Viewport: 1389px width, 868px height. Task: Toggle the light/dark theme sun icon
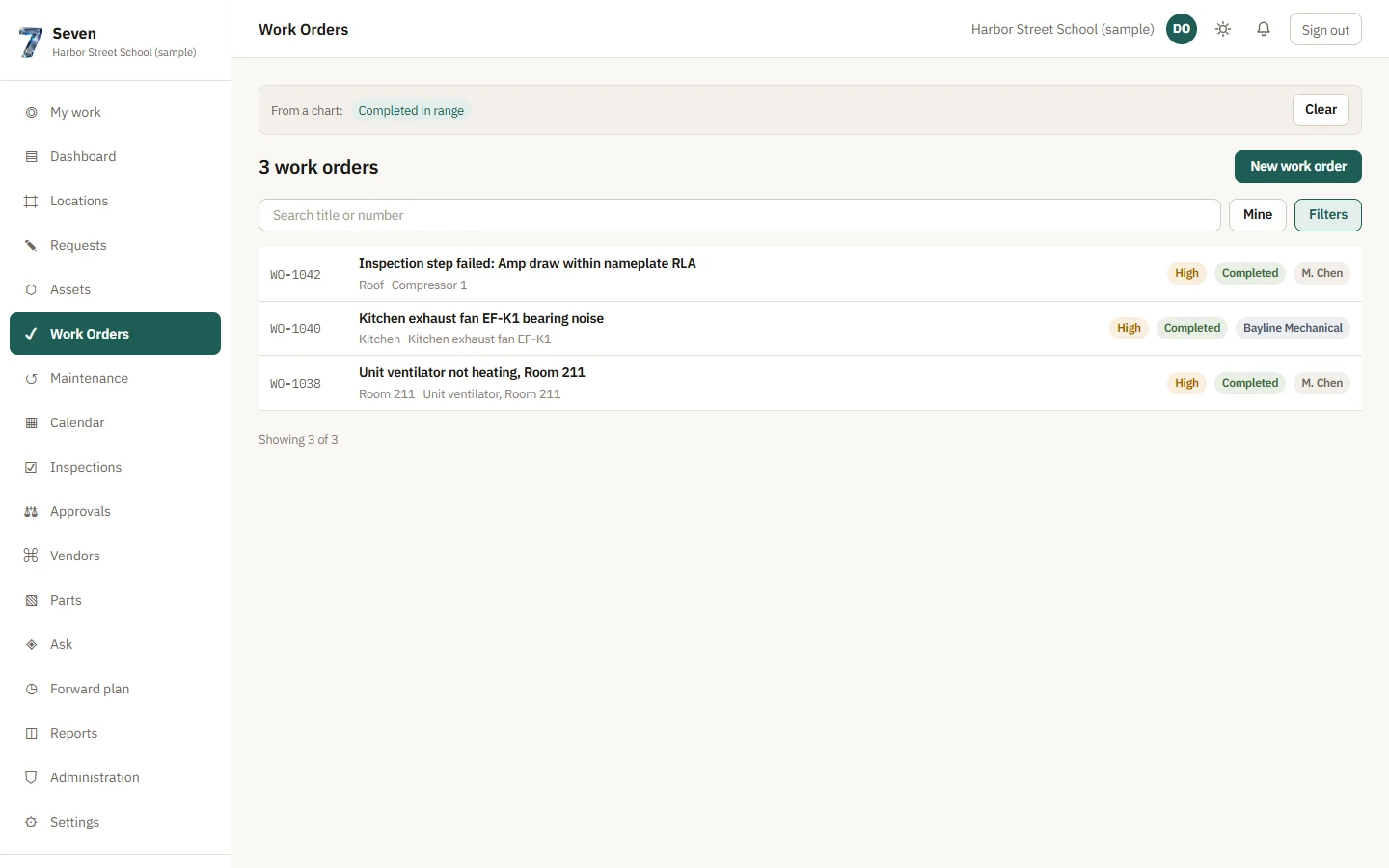(1223, 29)
